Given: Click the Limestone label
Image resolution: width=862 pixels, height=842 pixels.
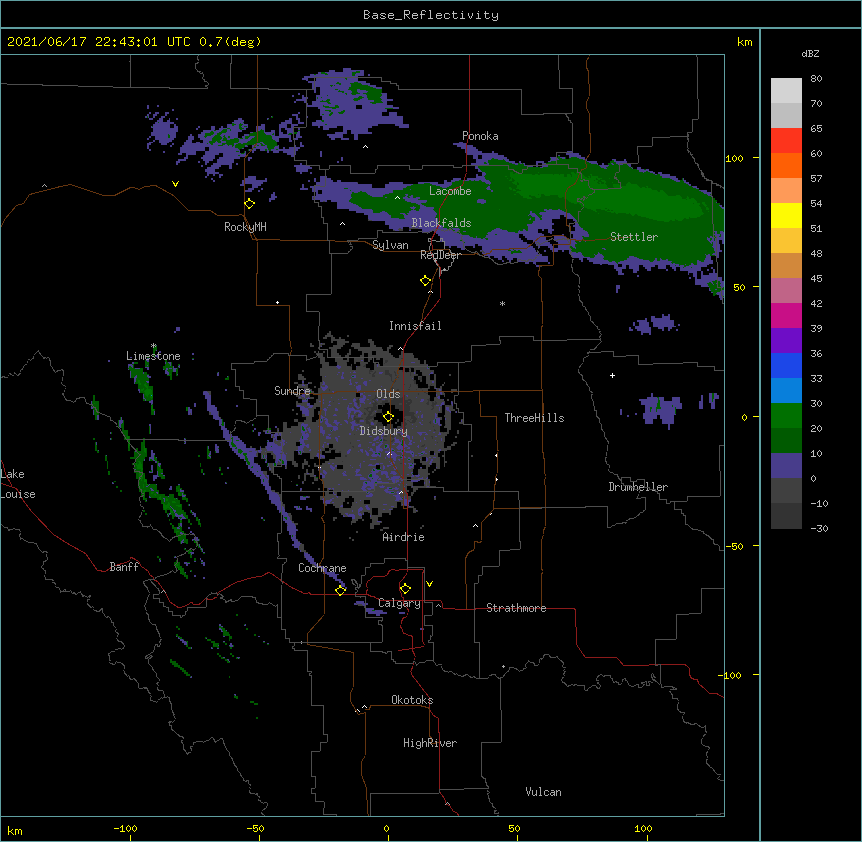Looking at the screenshot, I should pyautogui.click(x=153, y=356).
